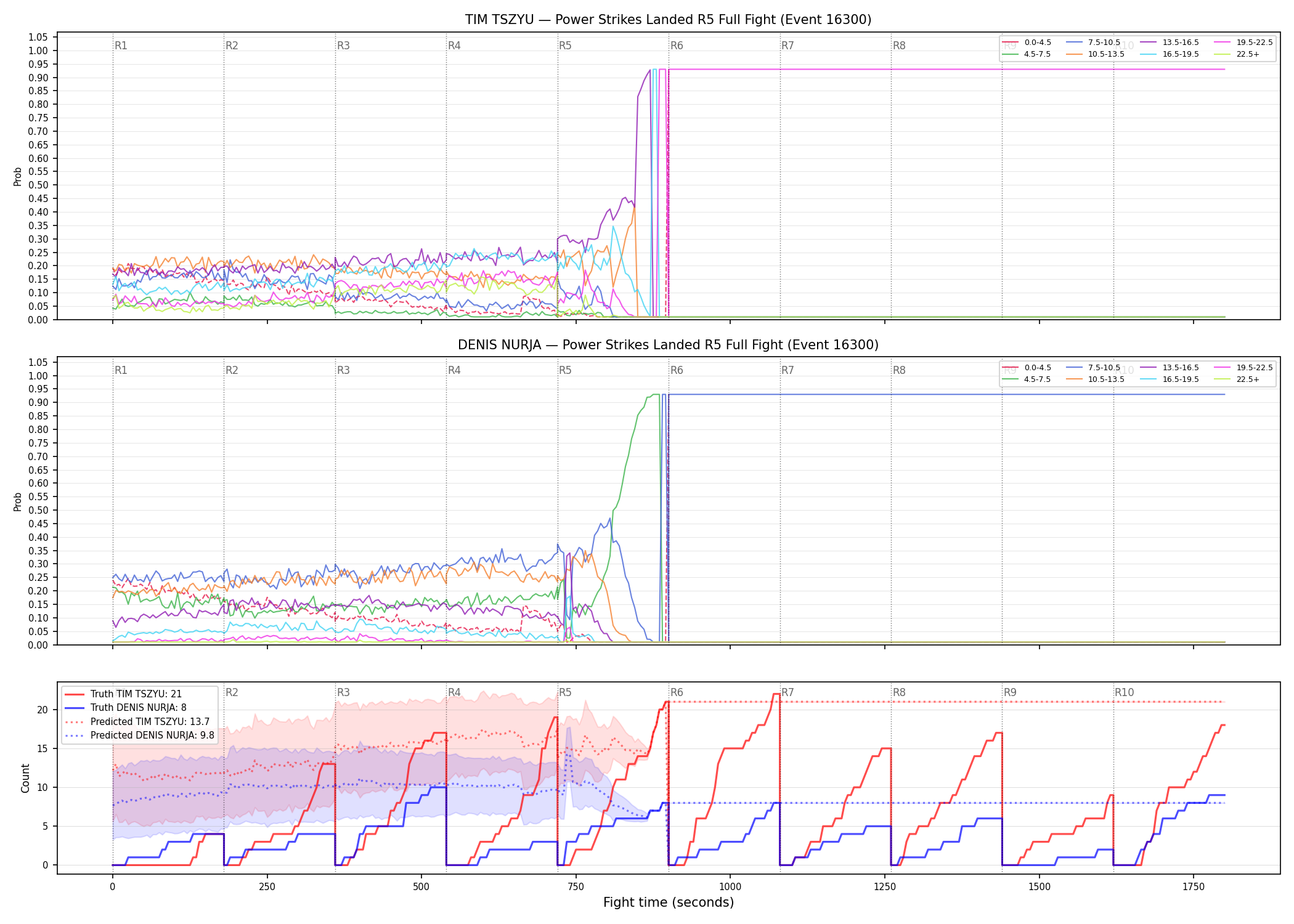Click the "750" tick on the fight time axis
This screenshot has width=1294, height=924.
tap(576, 886)
